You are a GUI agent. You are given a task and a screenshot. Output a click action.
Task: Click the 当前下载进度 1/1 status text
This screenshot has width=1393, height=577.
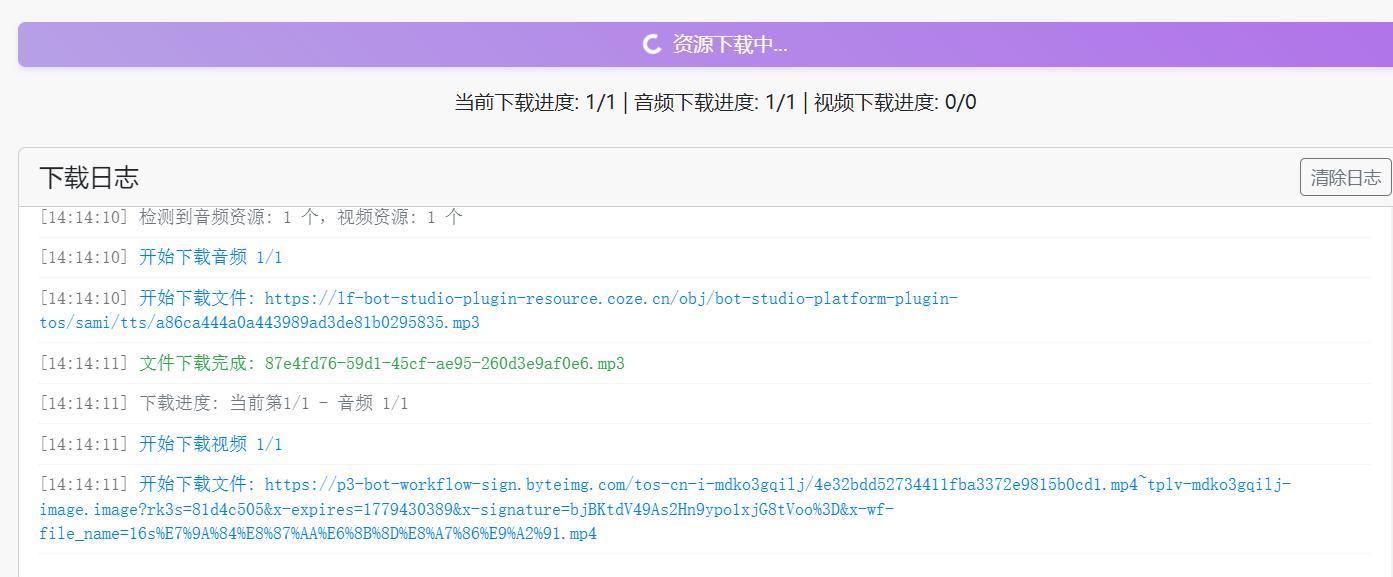[x=535, y=102]
